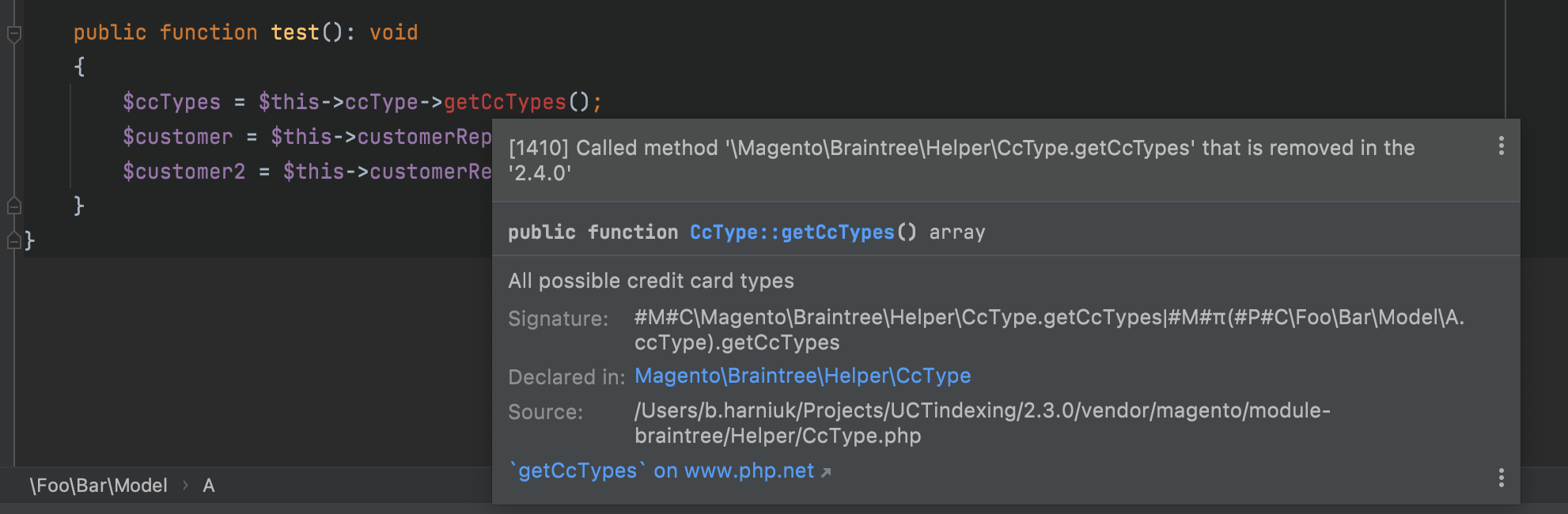Click the $customer variable assignment
Viewport: 1568px width, 514px height.
tap(178, 137)
